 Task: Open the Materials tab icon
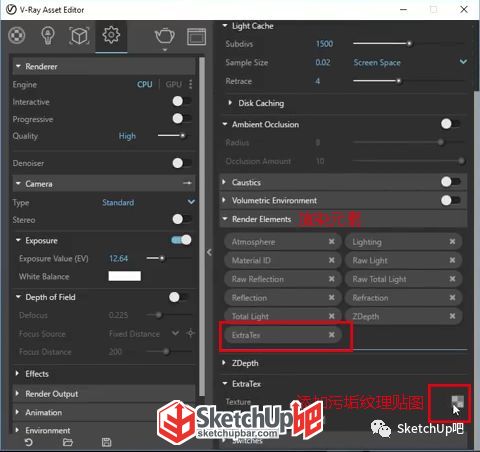(x=17, y=35)
